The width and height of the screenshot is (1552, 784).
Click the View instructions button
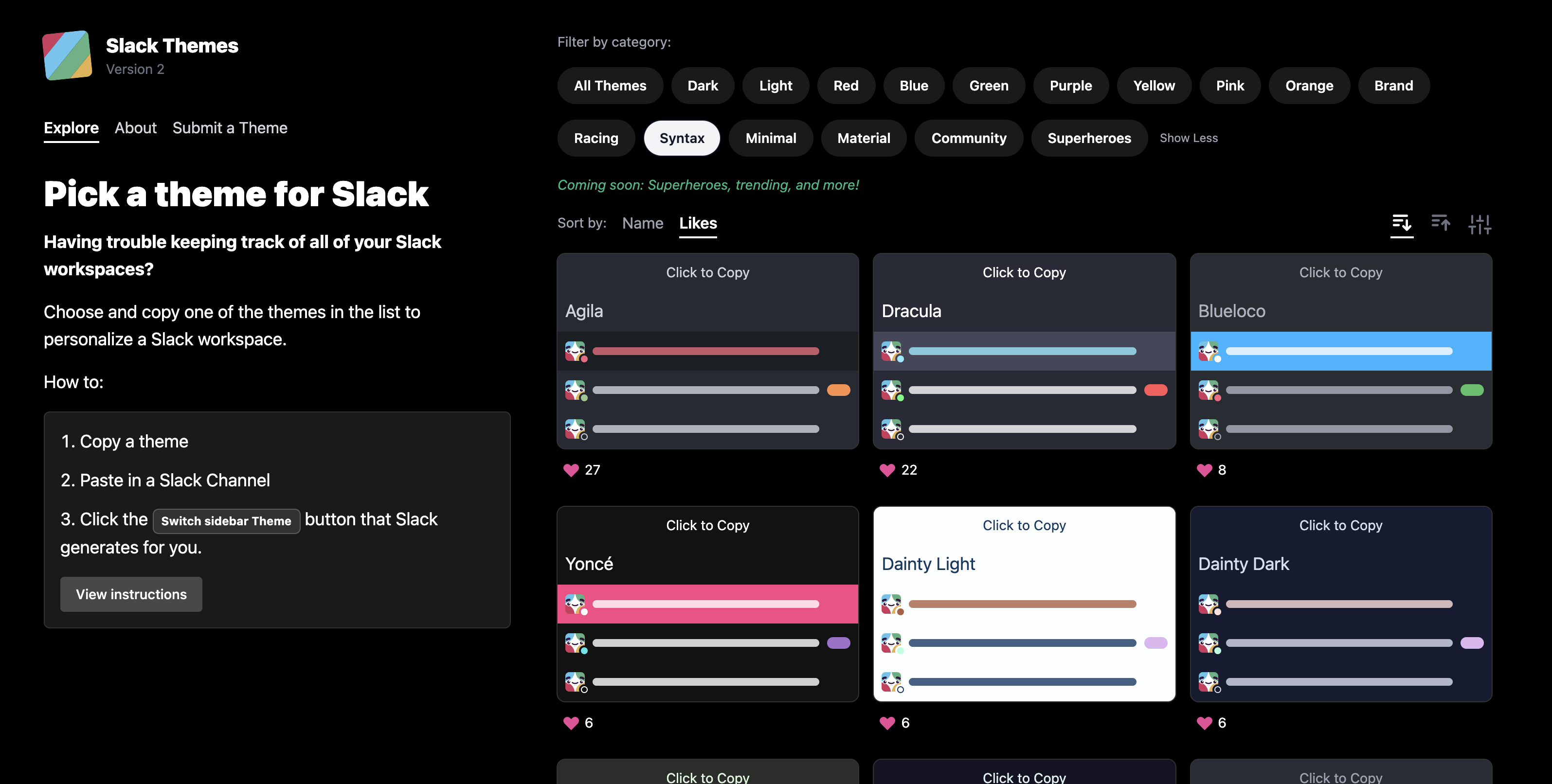131,594
